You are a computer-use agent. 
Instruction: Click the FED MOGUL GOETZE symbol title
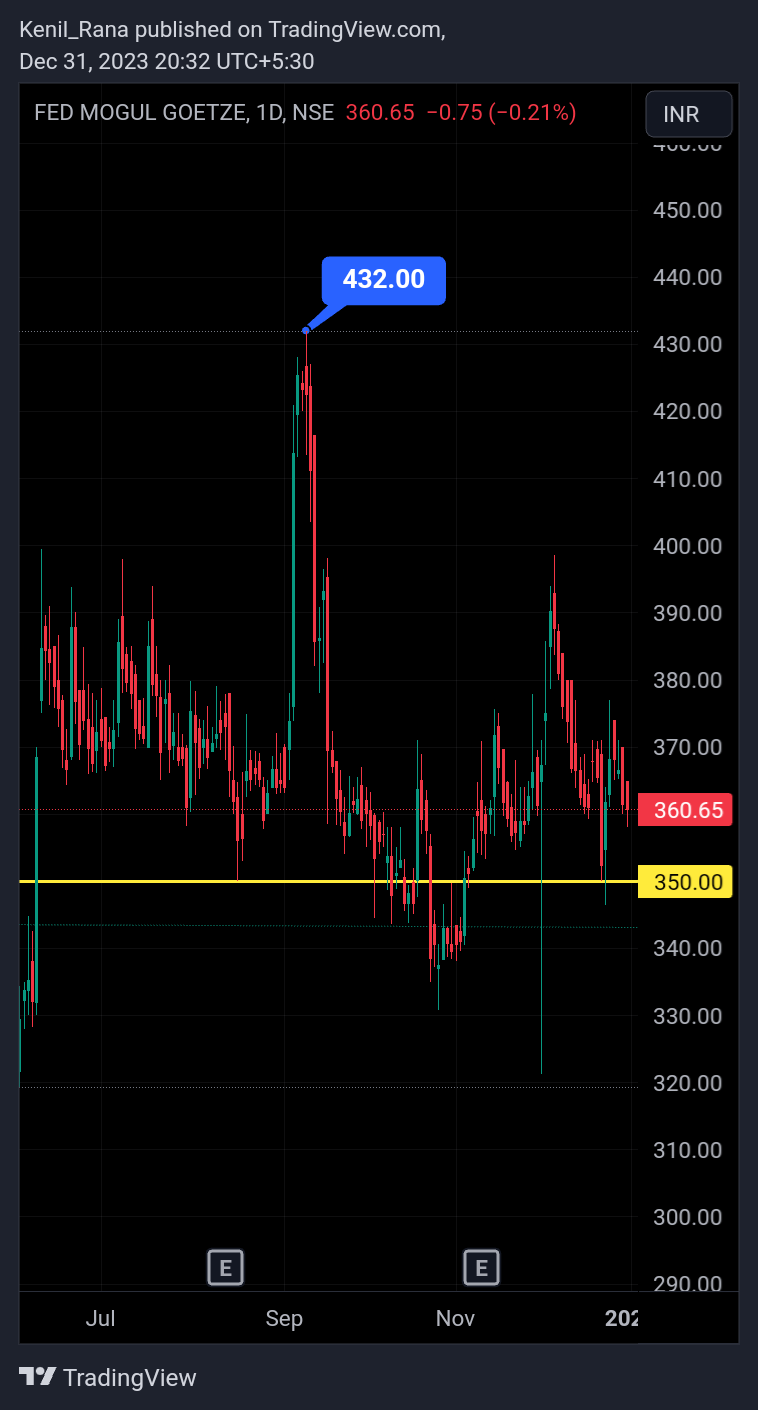coord(139,113)
